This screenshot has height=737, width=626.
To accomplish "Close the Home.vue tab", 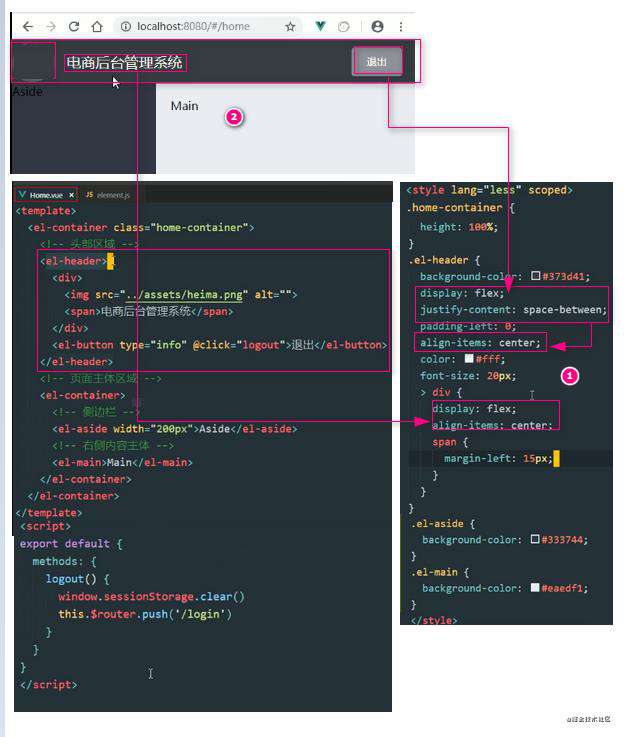I will tap(71, 195).
